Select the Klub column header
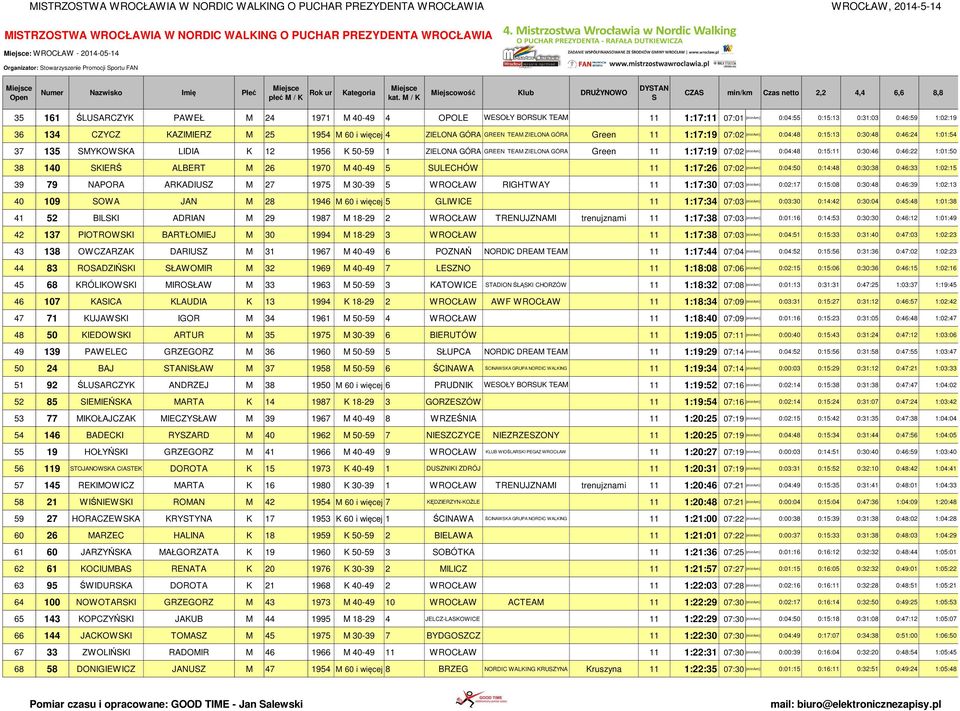 pyautogui.click(x=526, y=93)
